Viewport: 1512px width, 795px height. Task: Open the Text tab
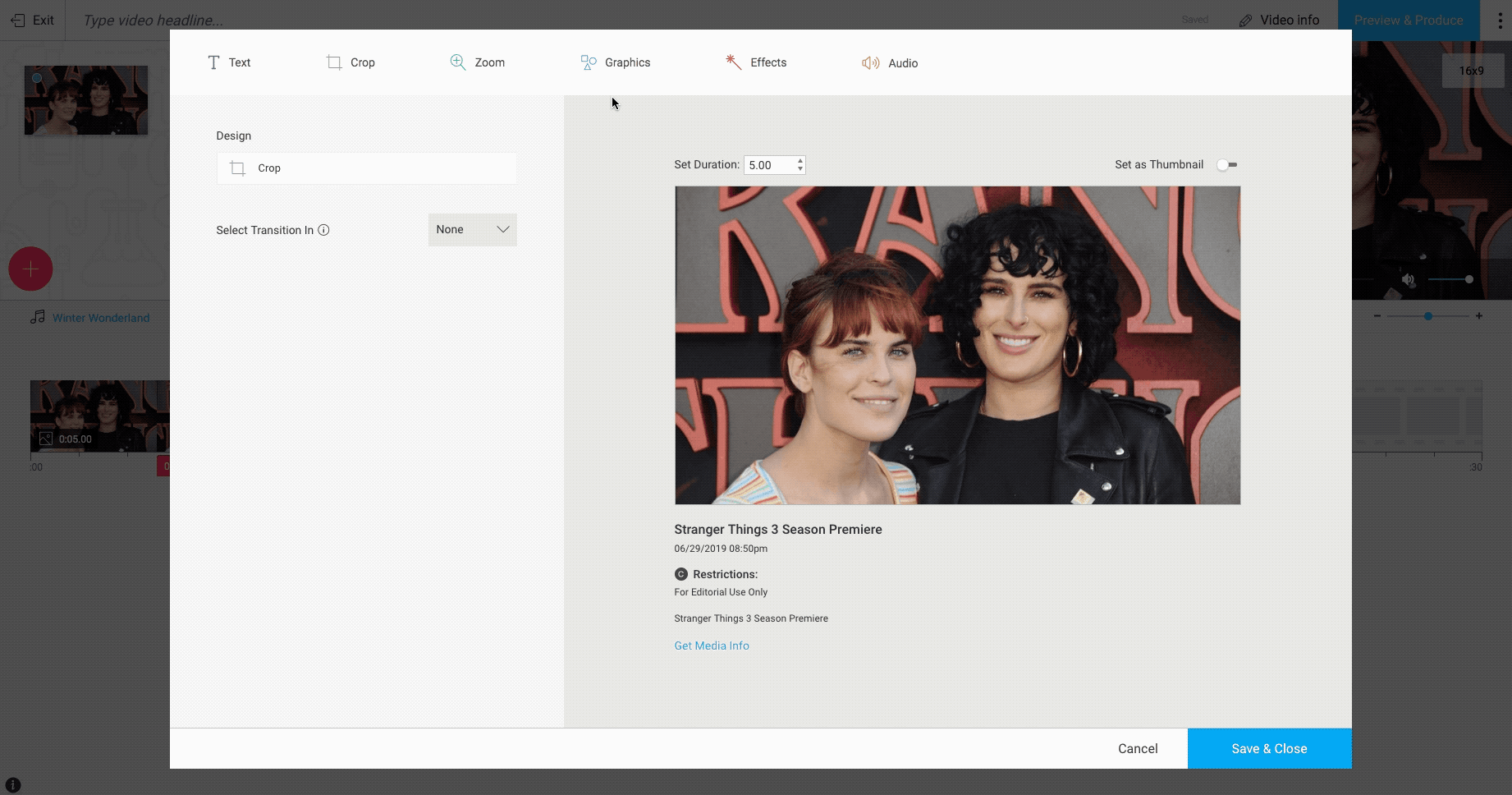click(x=229, y=62)
